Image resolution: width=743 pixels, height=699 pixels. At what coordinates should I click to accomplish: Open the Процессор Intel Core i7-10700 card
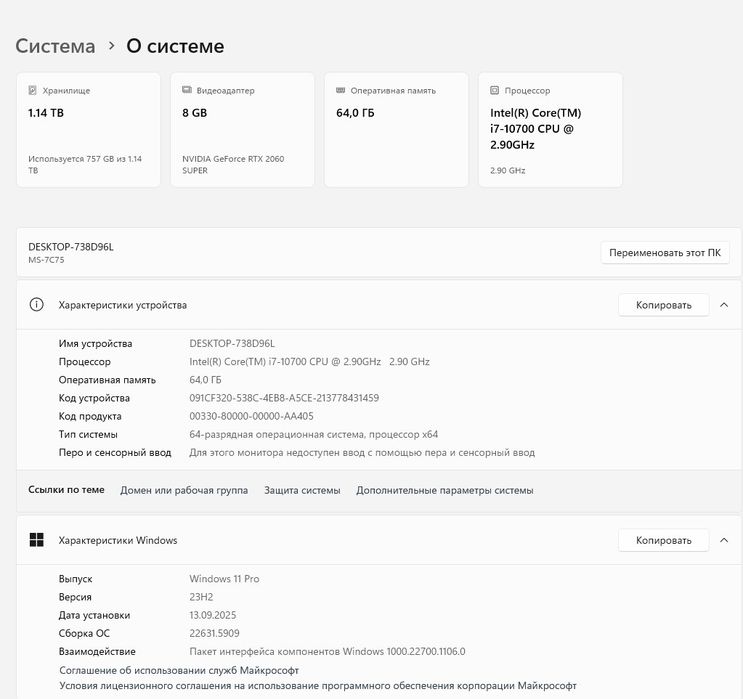point(550,130)
